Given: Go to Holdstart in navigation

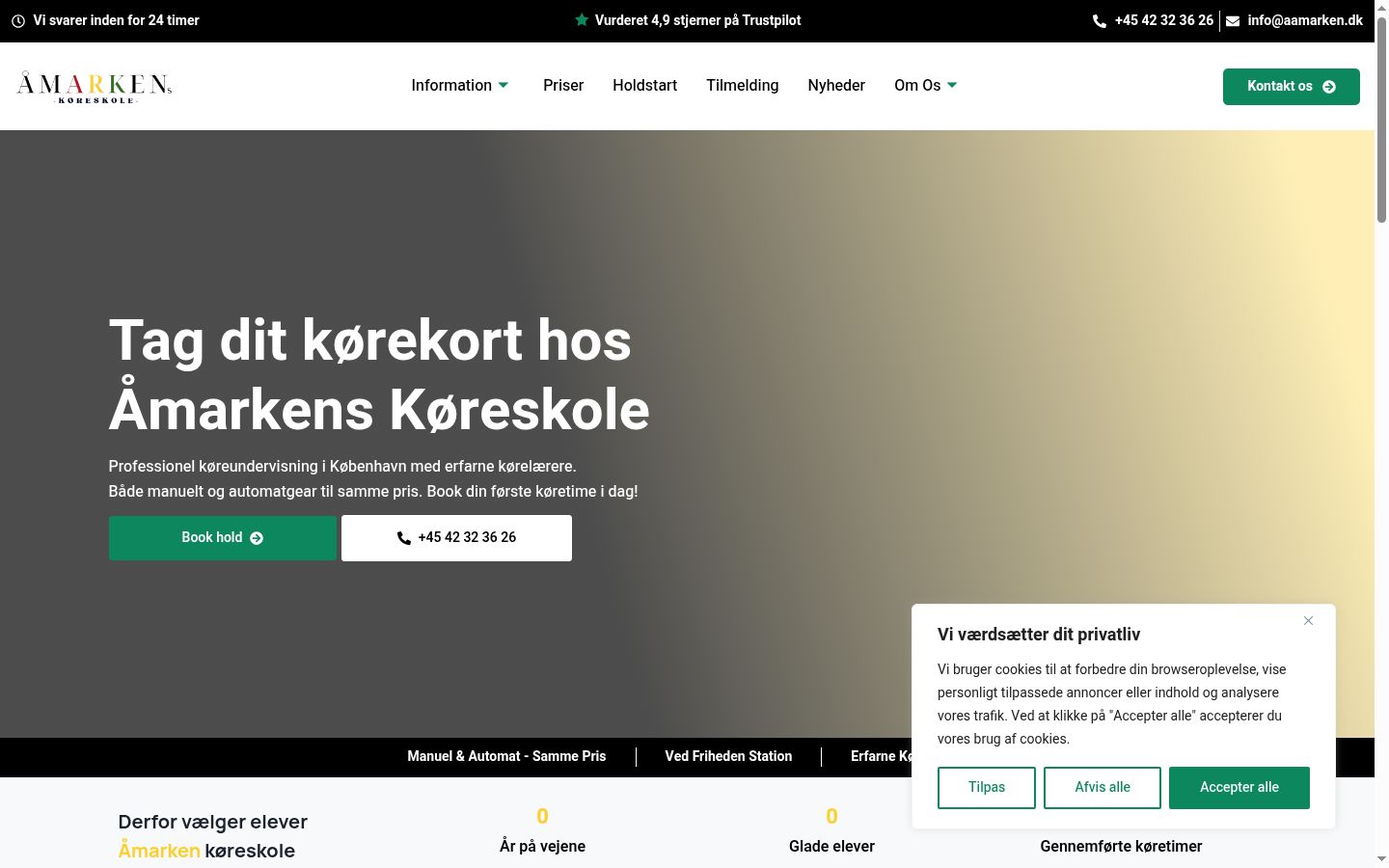Looking at the screenshot, I should click(x=644, y=85).
